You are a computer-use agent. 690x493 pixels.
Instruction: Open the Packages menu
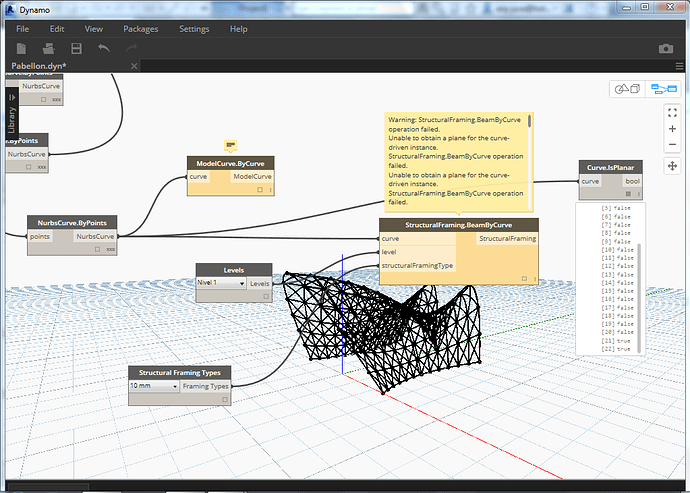pos(140,29)
